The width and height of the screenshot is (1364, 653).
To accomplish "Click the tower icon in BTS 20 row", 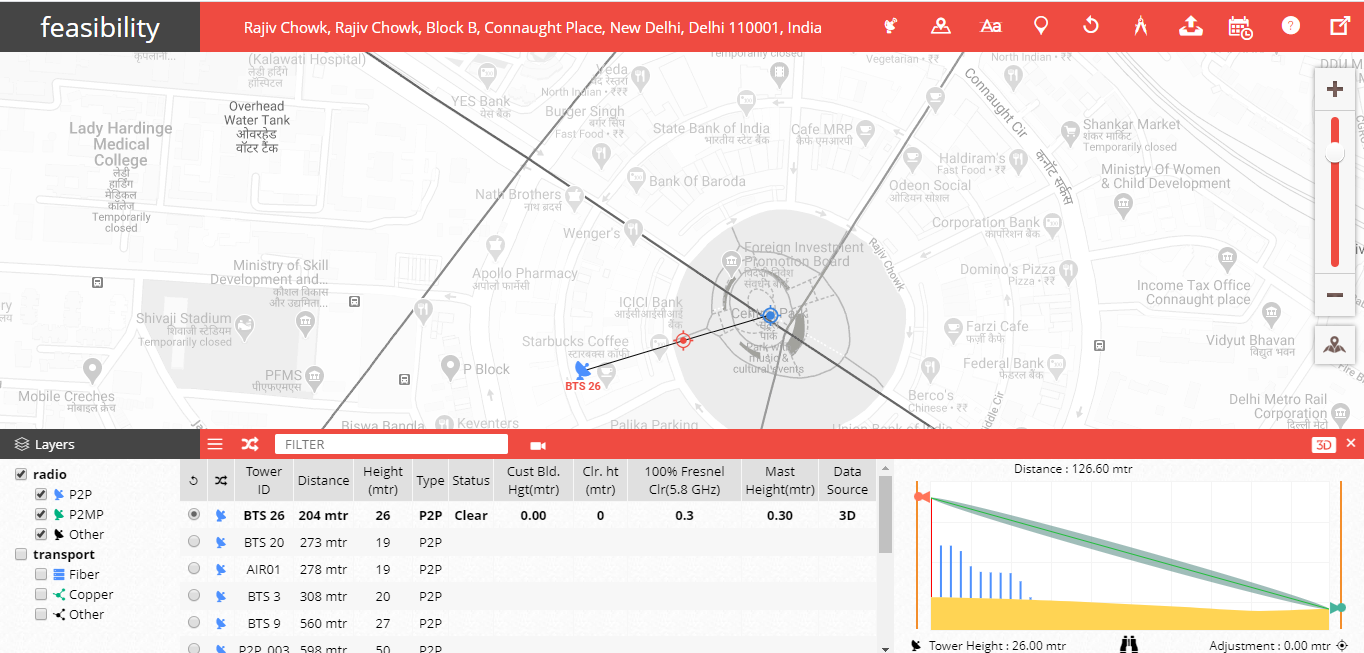I will pyautogui.click(x=221, y=542).
